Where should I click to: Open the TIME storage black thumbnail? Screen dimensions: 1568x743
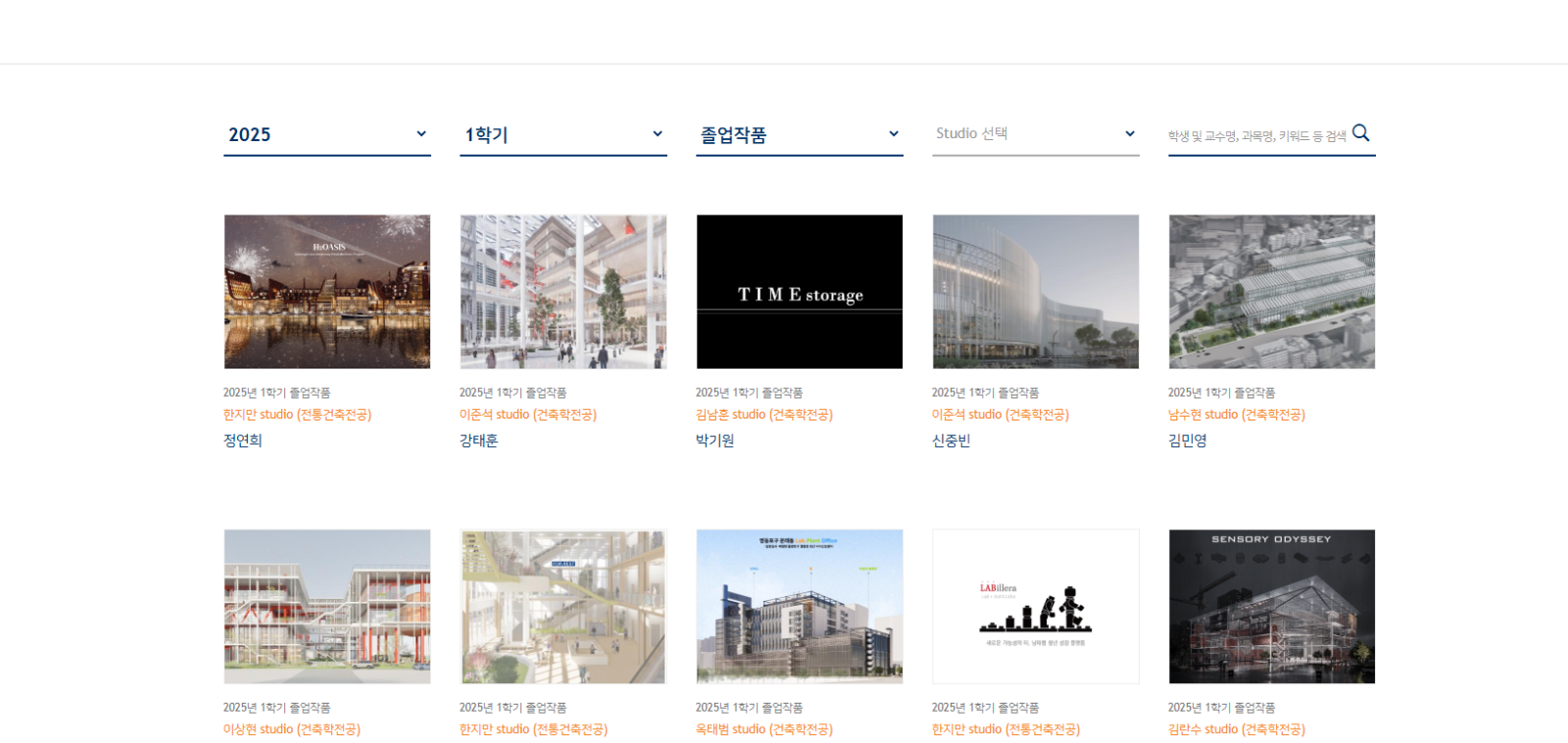click(x=799, y=292)
